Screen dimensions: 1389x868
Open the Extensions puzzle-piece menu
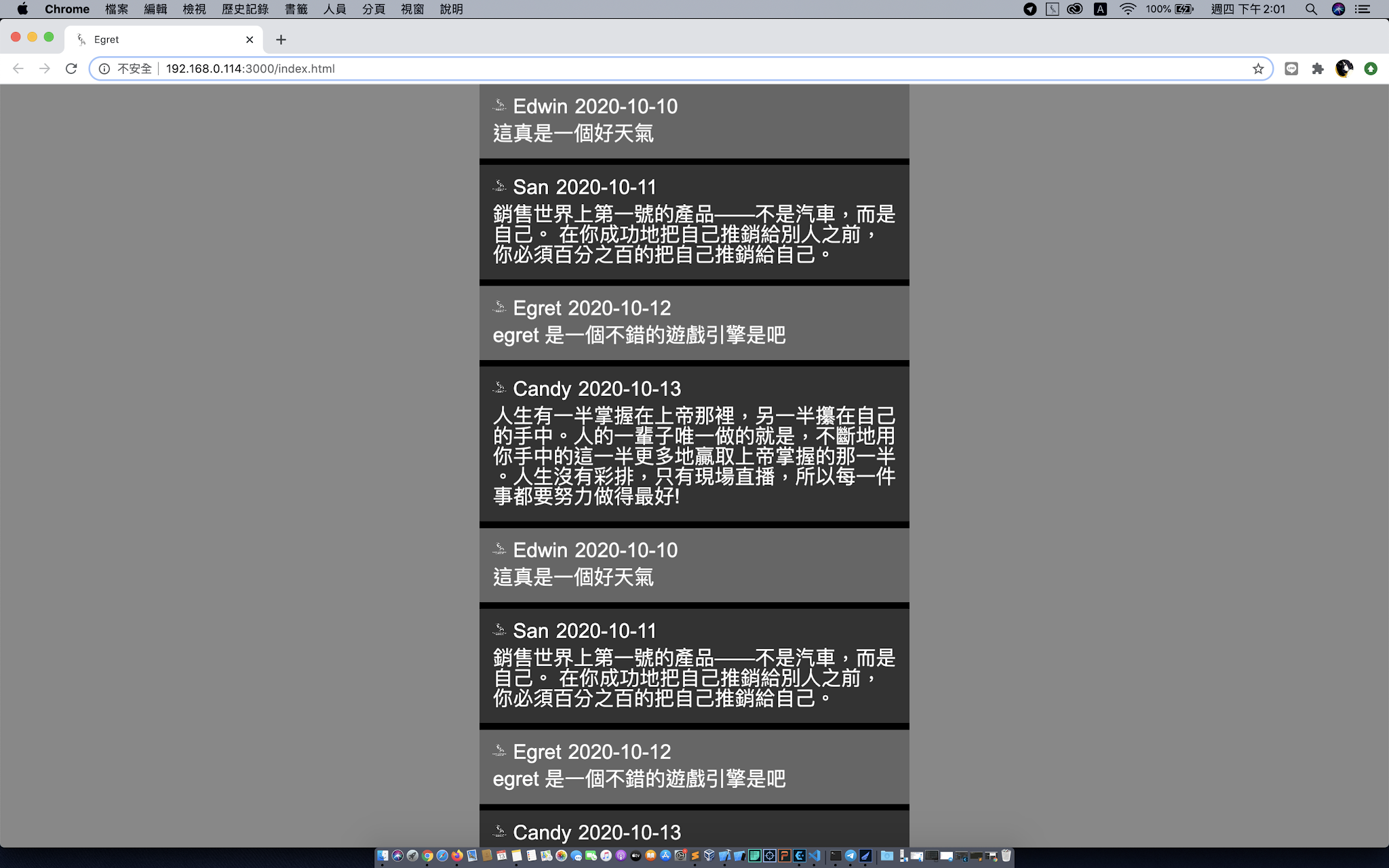1317,68
